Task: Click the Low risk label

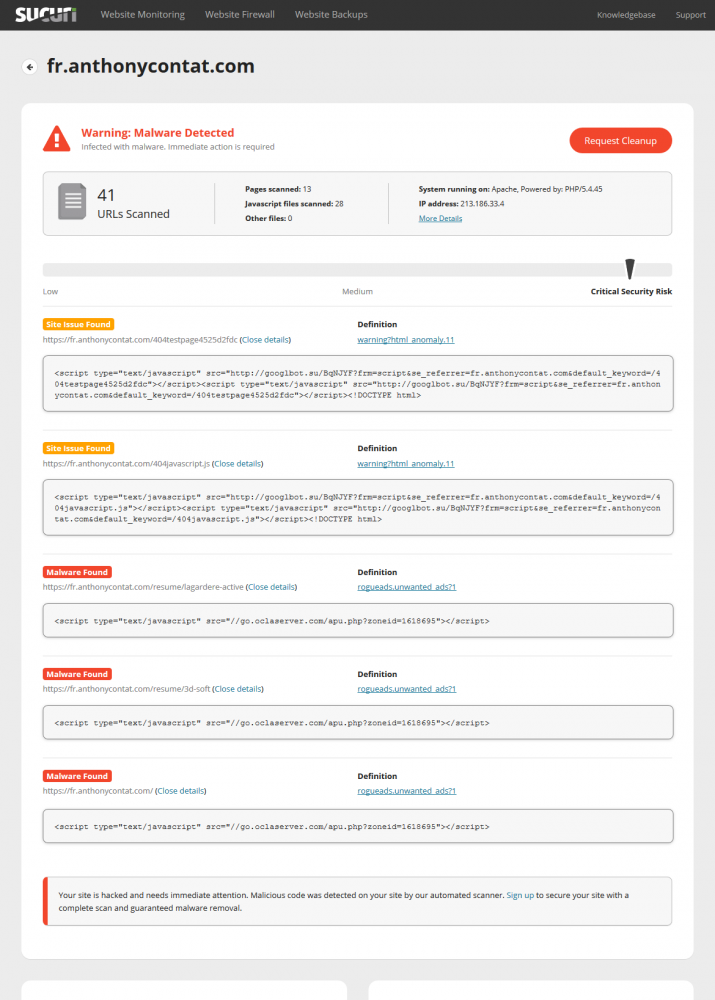Action: 50,291
